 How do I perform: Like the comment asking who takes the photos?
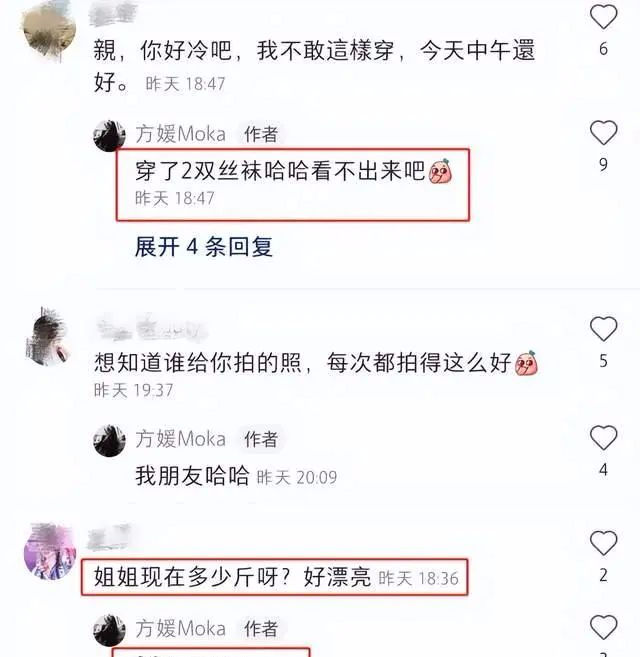pos(604,329)
